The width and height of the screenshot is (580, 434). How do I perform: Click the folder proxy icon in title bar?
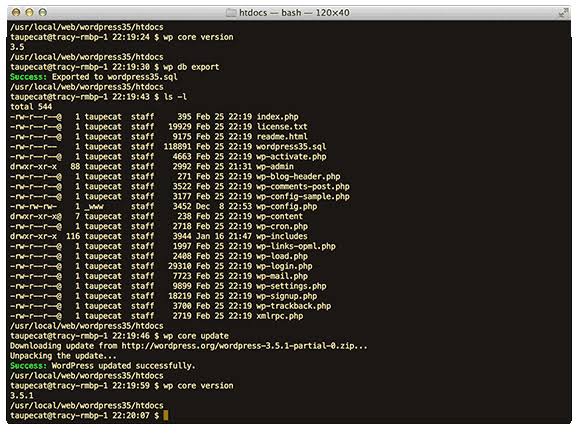231,13
